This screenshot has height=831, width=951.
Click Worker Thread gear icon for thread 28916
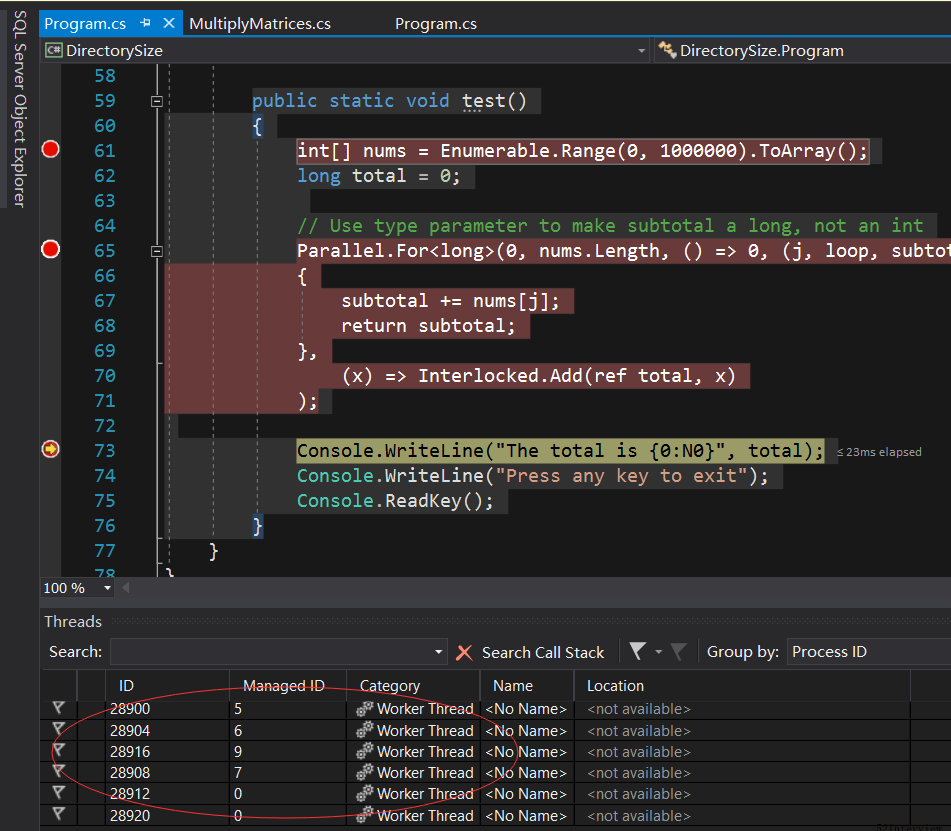coord(365,752)
